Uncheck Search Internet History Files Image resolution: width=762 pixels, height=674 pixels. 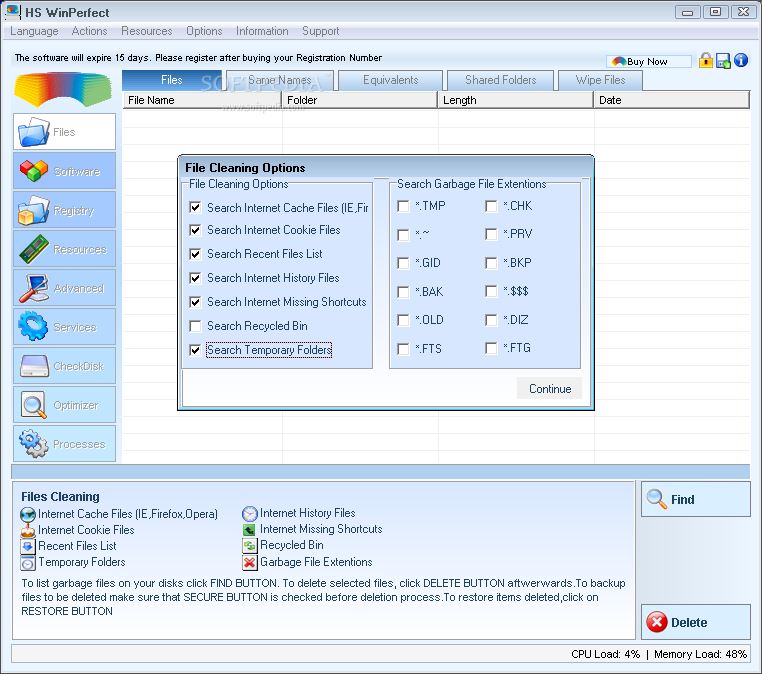195,278
